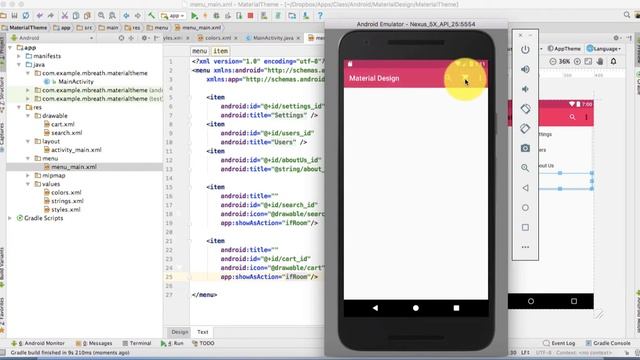Open the Language dropdown in preview
This screenshot has width=640, height=360.
604,49
